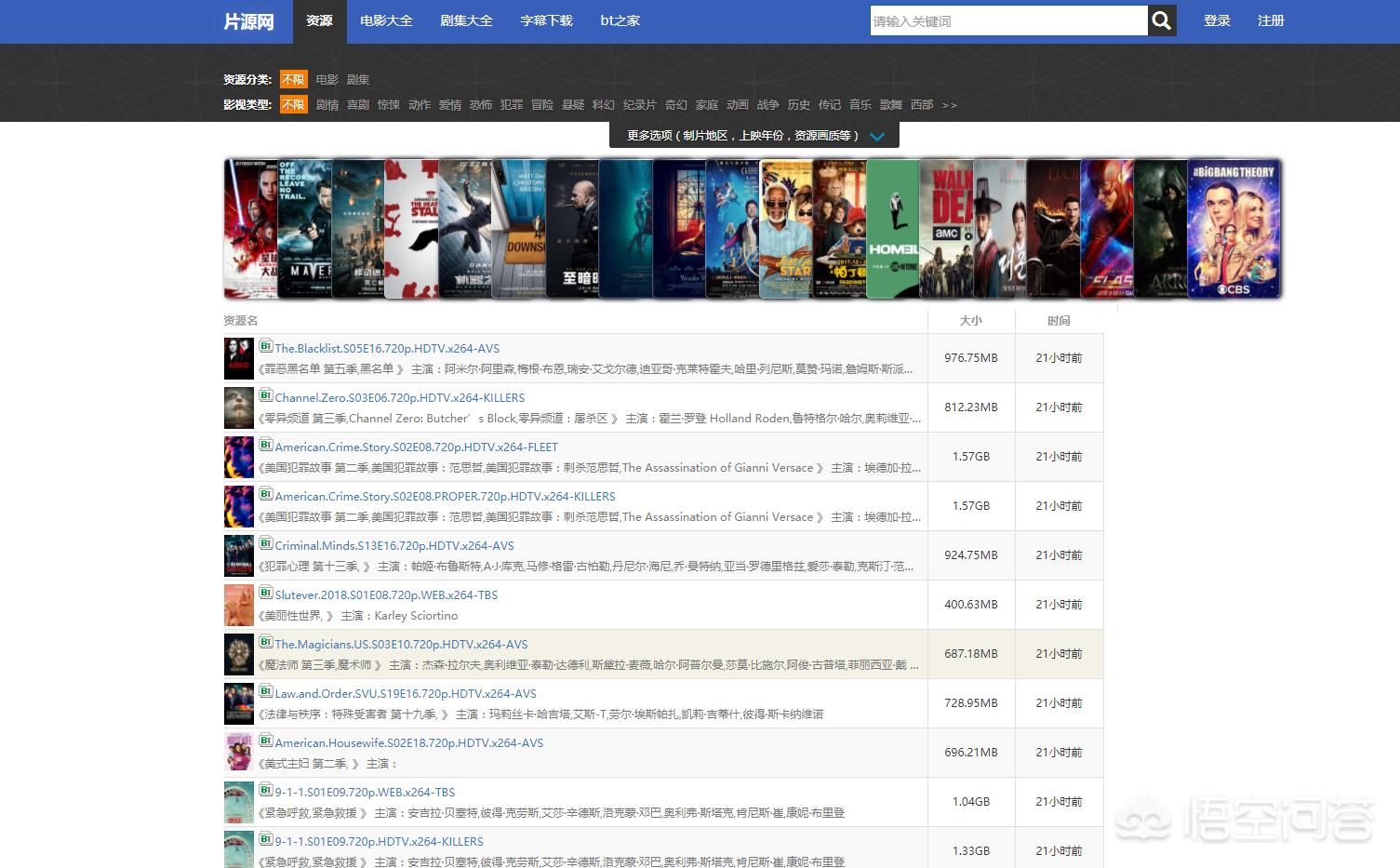Filter by 纪录片 genre
Image resolution: width=1400 pixels, height=868 pixels.
pos(640,105)
